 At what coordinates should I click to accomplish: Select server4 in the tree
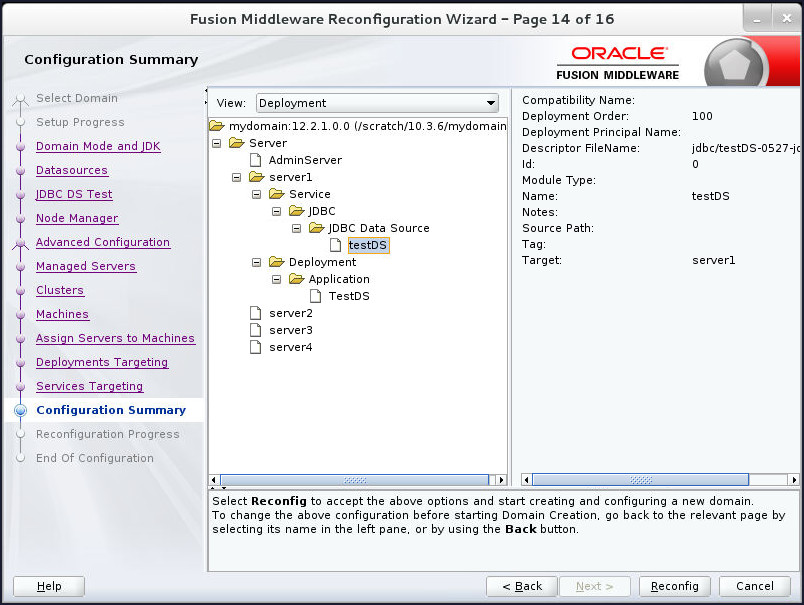click(291, 347)
